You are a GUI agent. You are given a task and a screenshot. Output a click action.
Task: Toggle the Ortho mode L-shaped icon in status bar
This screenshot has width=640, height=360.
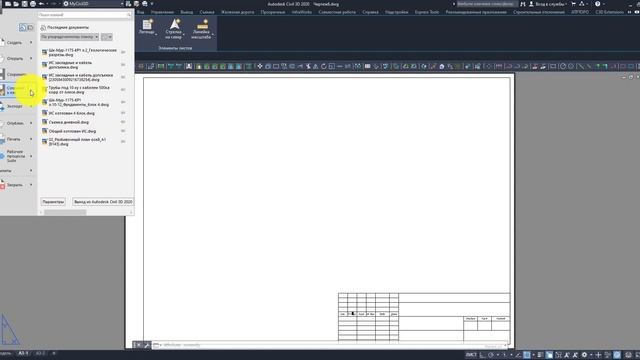483,355
